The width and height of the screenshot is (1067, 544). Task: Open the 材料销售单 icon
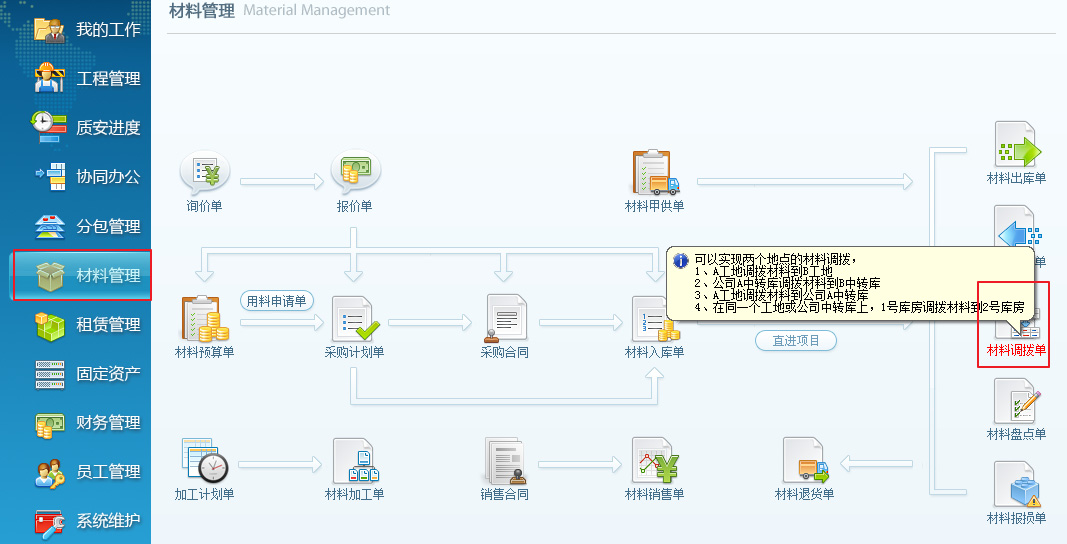(x=655, y=460)
